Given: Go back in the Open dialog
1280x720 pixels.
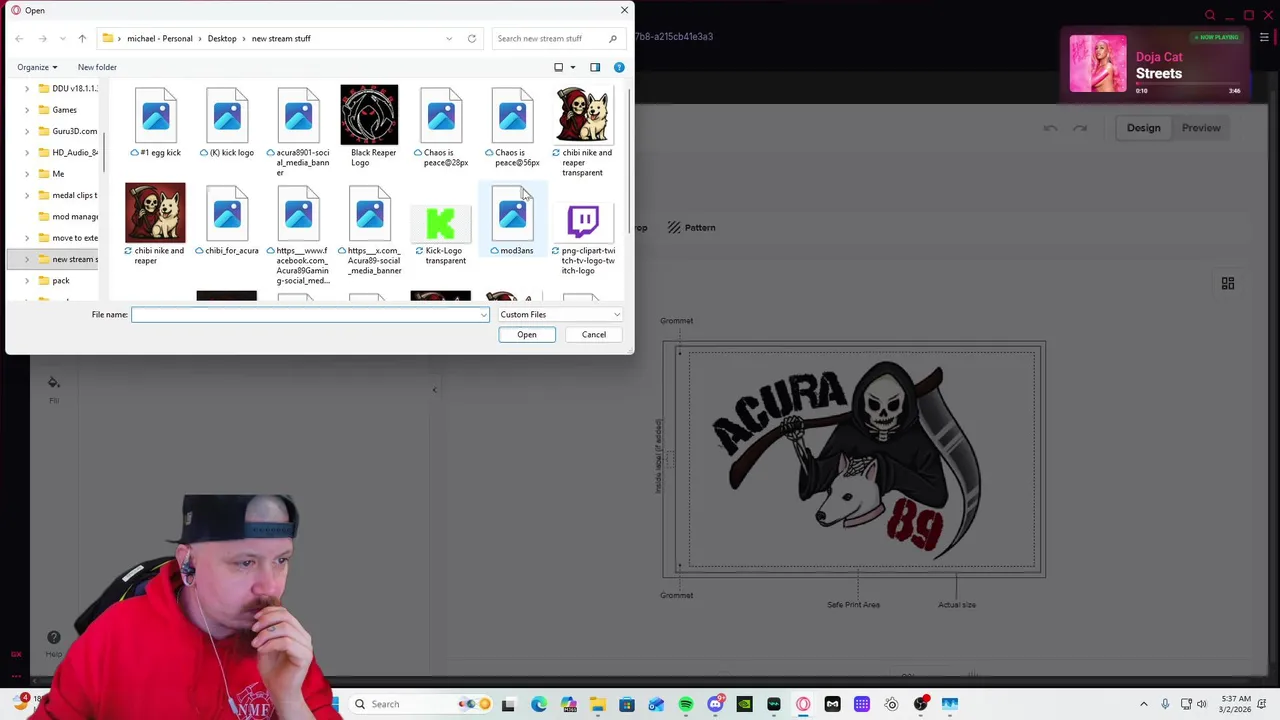Looking at the screenshot, I should point(19,38).
